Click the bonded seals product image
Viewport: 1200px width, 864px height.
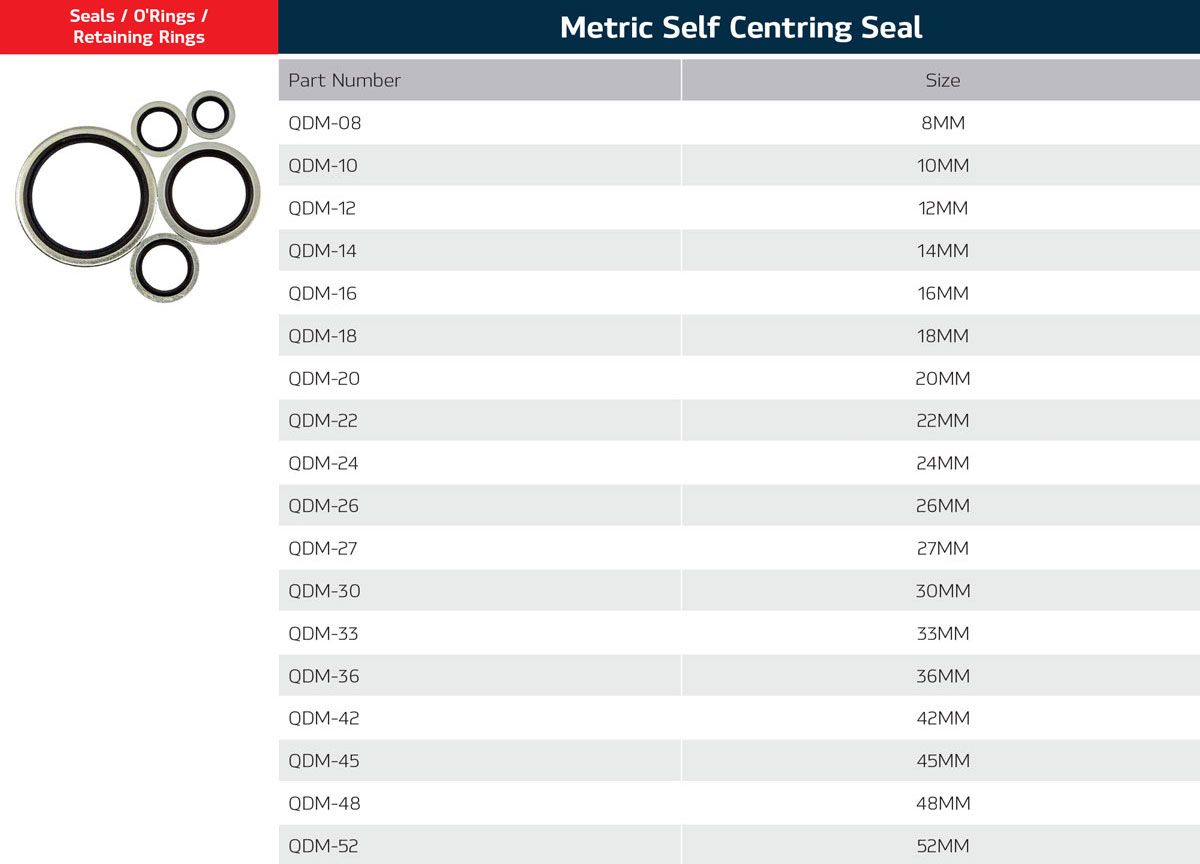coord(138,197)
